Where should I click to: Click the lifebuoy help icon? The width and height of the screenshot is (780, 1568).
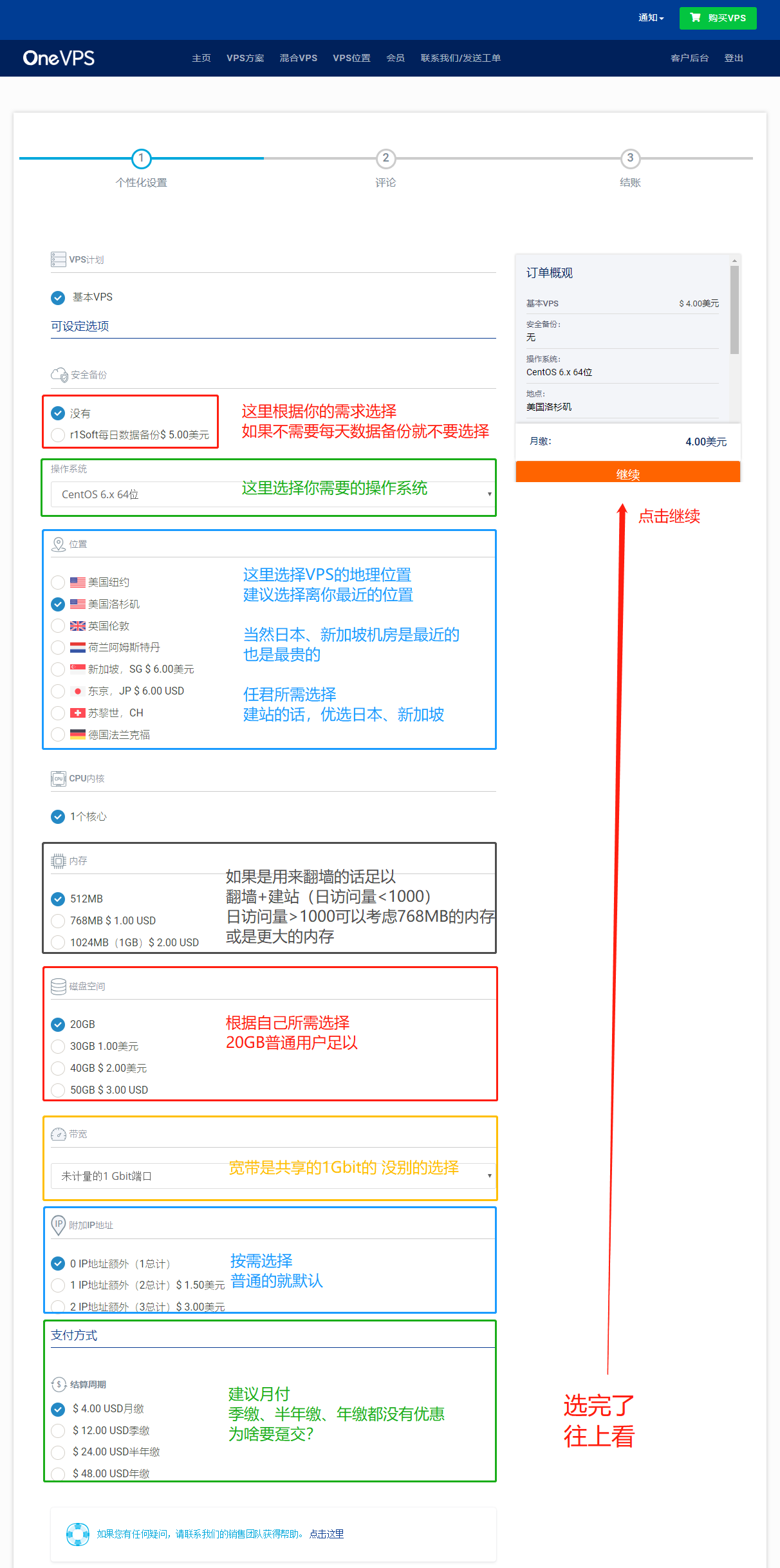tap(78, 1534)
